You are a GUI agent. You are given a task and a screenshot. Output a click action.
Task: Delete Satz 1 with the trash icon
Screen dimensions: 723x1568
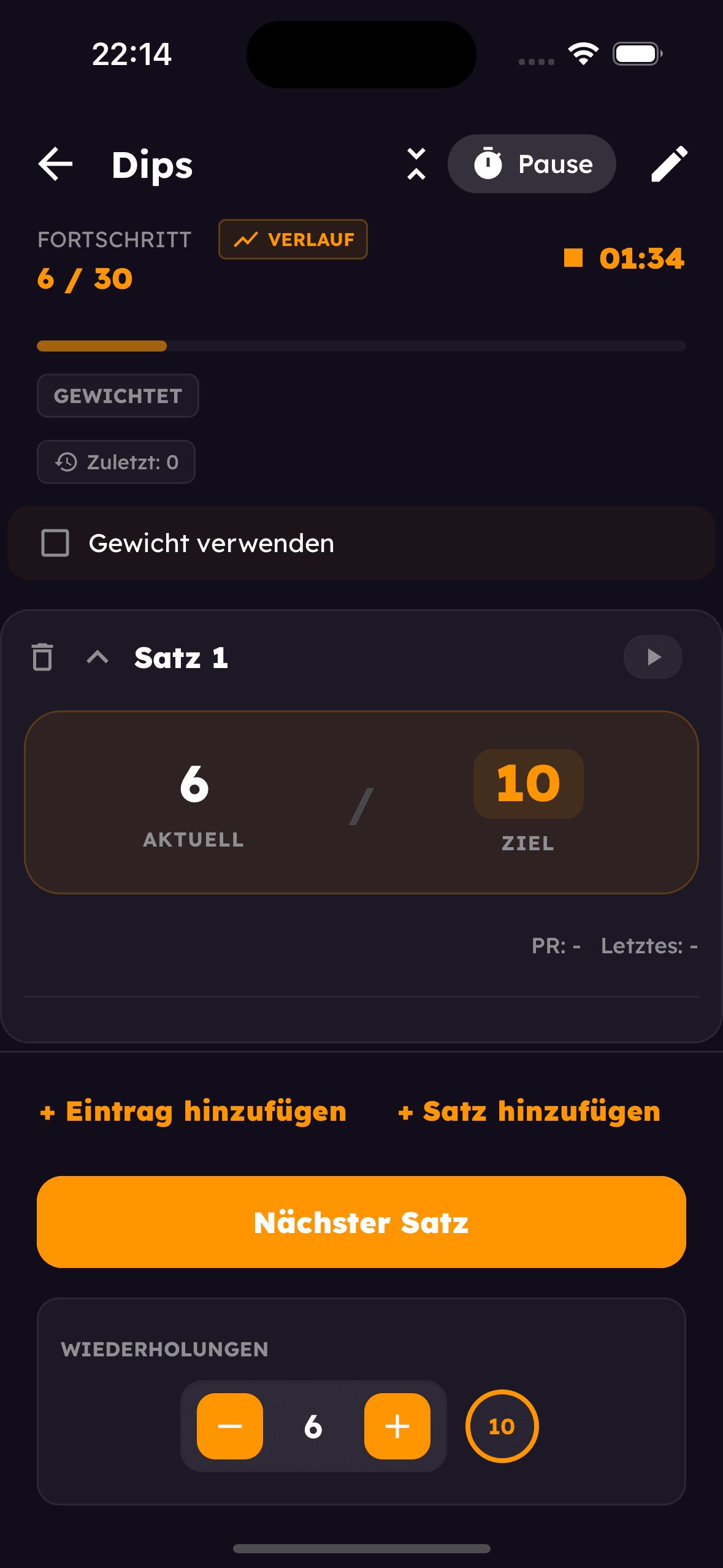click(x=41, y=657)
